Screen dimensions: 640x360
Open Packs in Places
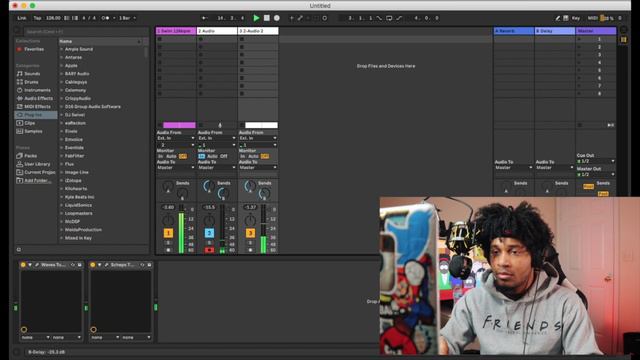[30, 156]
